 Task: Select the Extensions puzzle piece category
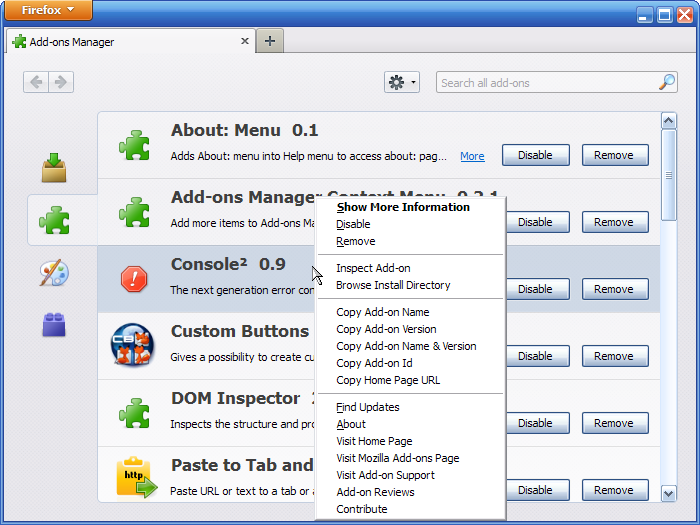click(x=54, y=220)
